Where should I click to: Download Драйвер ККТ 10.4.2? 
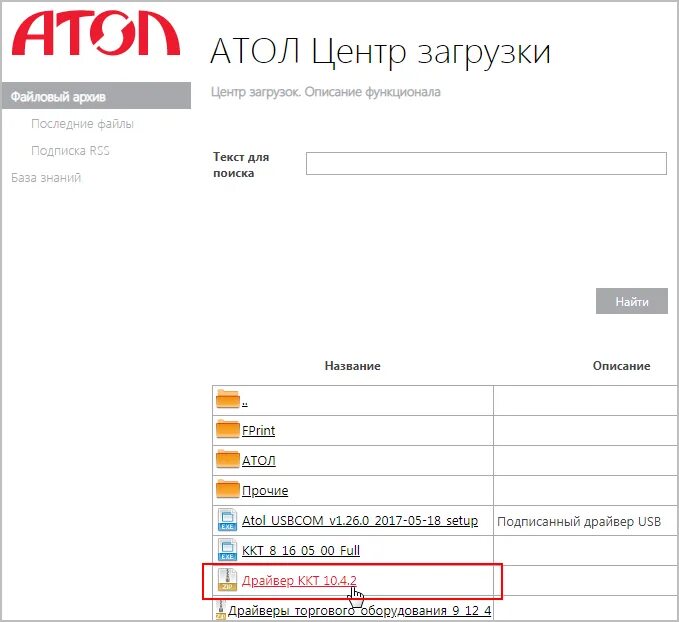pyautogui.click(x=299, y=580)
